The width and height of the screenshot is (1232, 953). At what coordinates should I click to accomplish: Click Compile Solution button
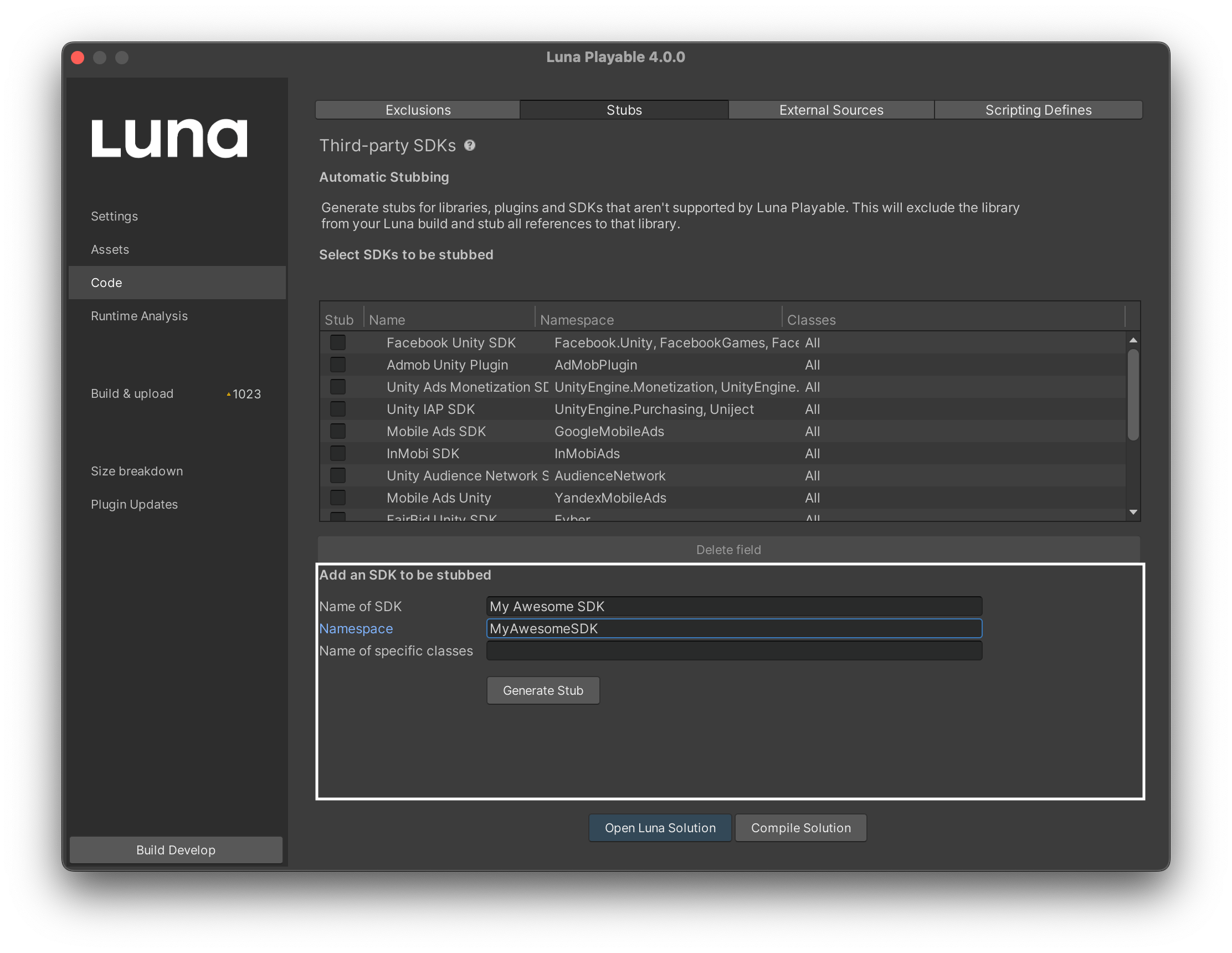(800, 828)
